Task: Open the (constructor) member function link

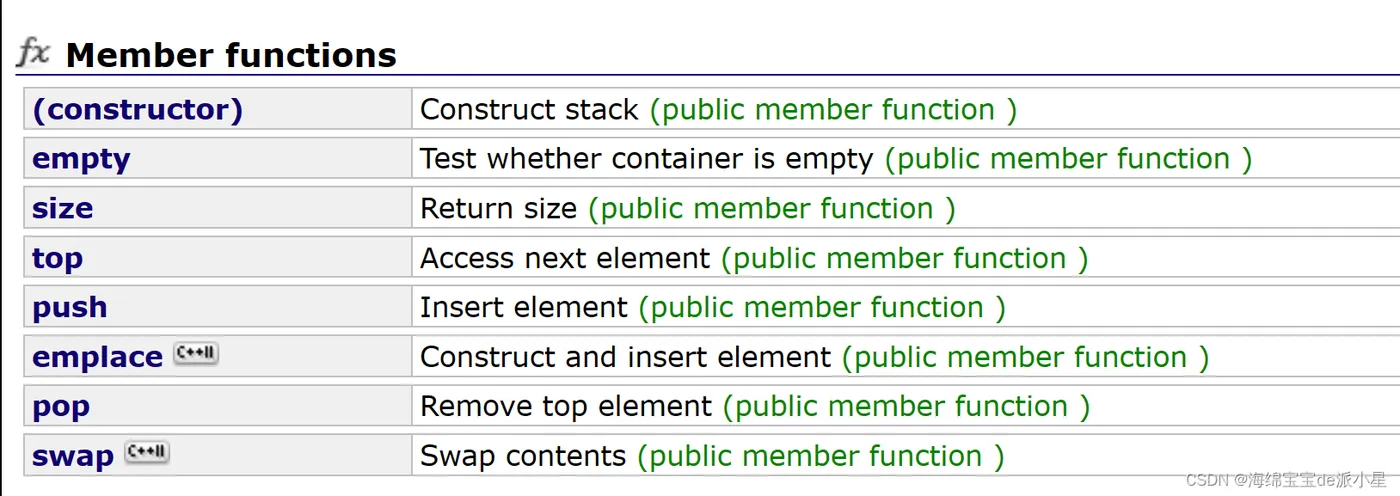Action: [137, 109]
